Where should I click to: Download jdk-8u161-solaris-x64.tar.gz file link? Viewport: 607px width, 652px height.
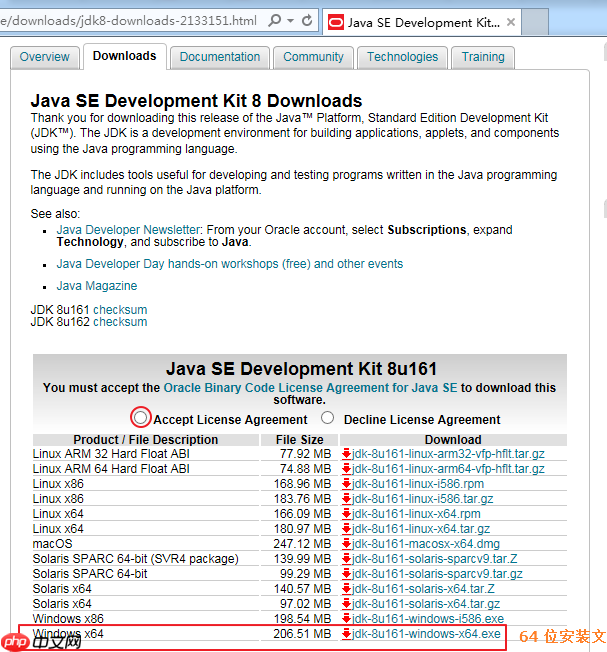point(426,604)
